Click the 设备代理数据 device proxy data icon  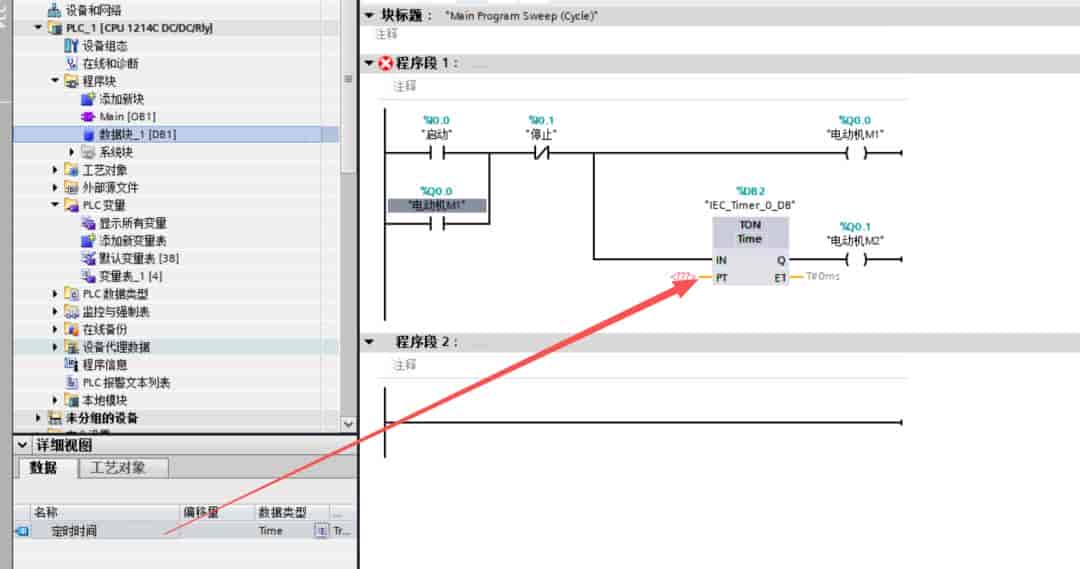[x=71, y=347]
